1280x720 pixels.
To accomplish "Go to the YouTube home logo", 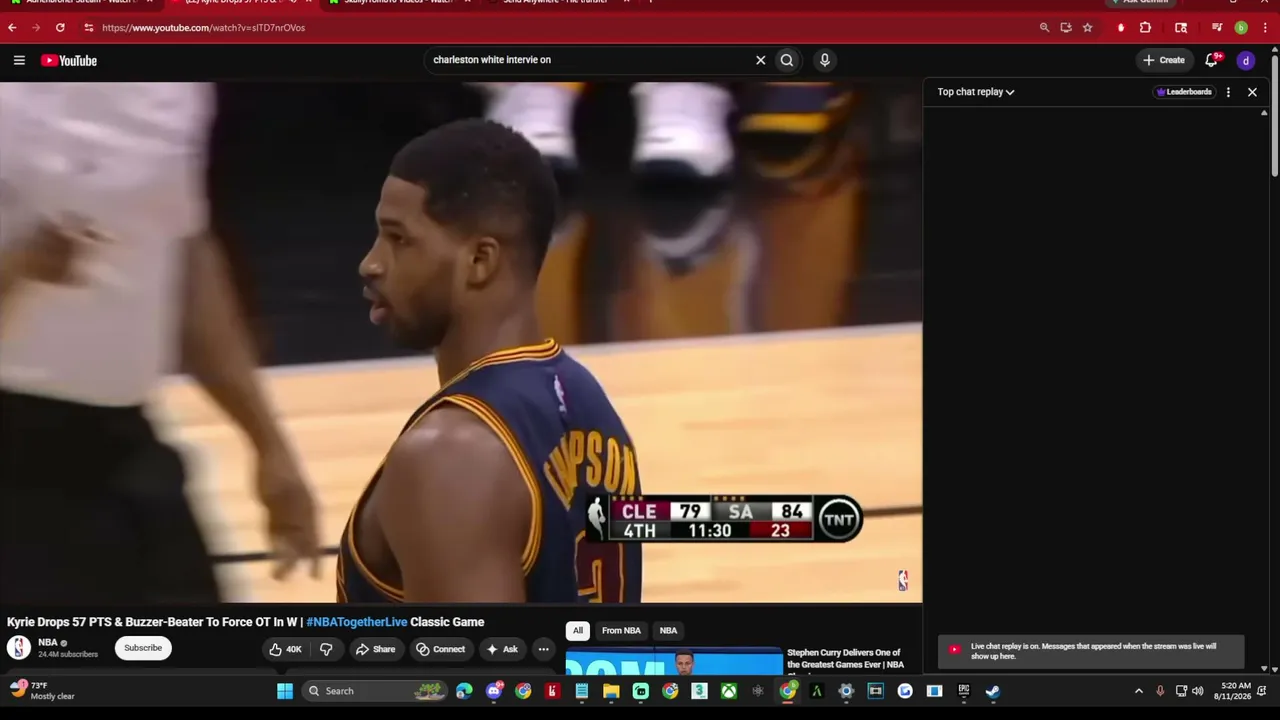I will tap(69, 61).
